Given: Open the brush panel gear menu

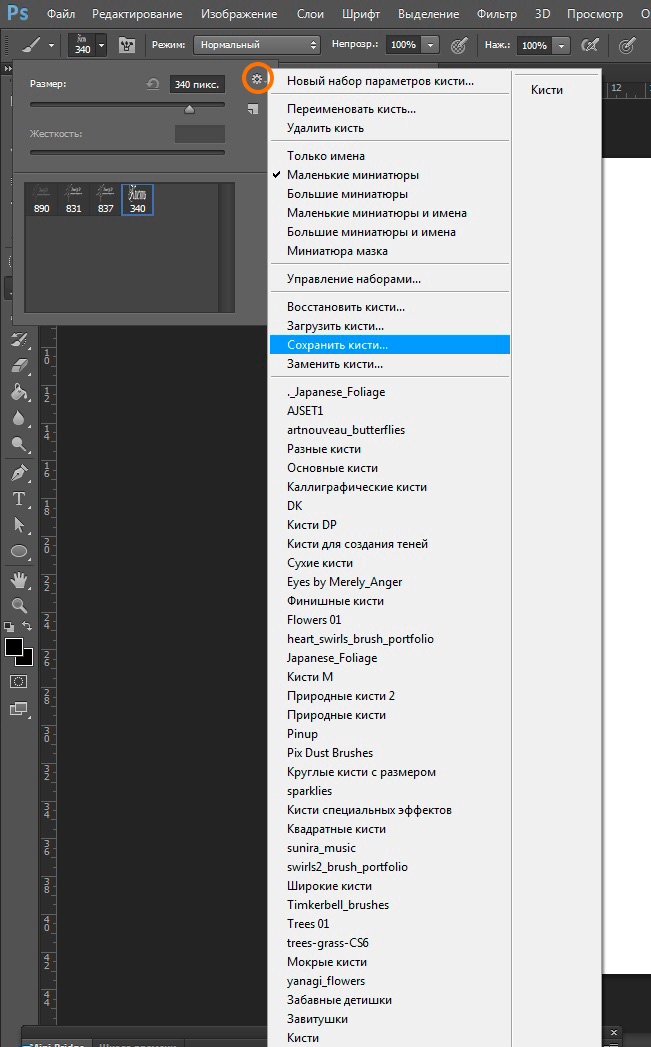Looking at the screenshot, I should coord(257,79).
